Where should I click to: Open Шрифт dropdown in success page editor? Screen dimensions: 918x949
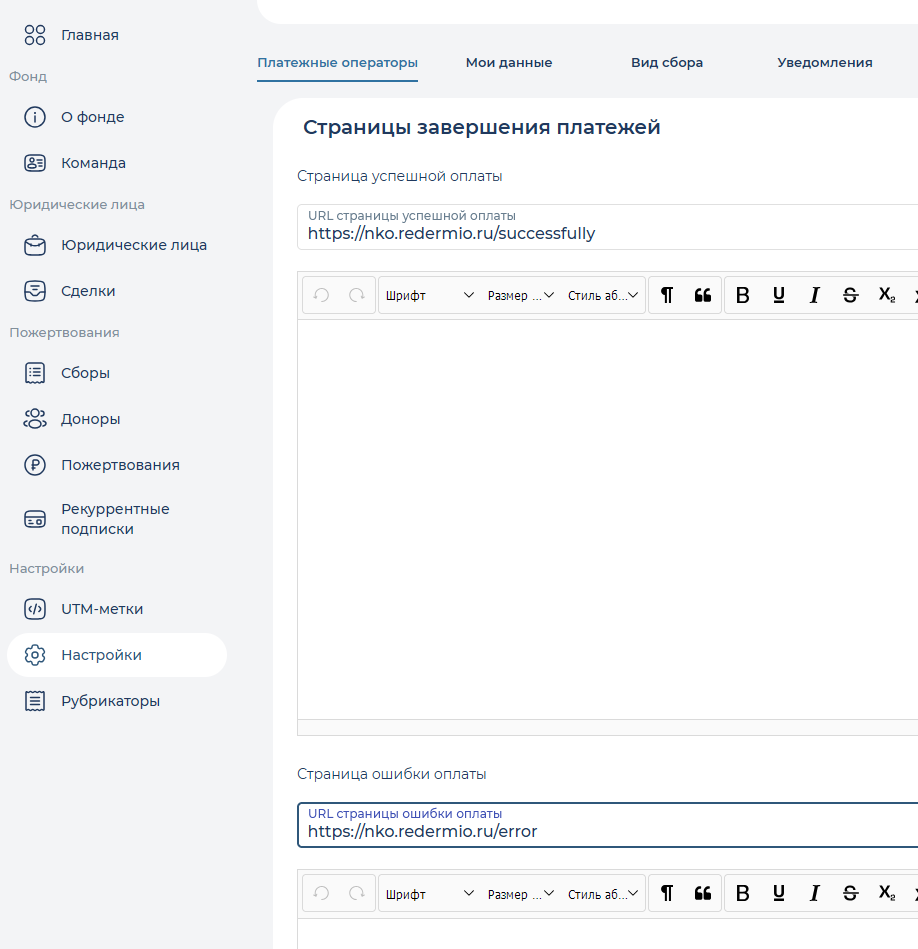click(430, 295)
